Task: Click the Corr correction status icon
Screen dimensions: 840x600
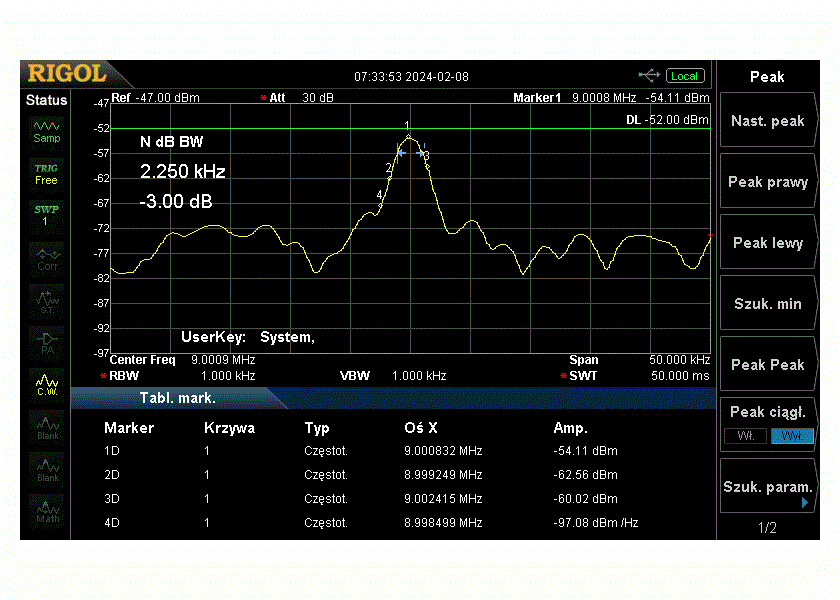Action: click(x=46, y=260)
